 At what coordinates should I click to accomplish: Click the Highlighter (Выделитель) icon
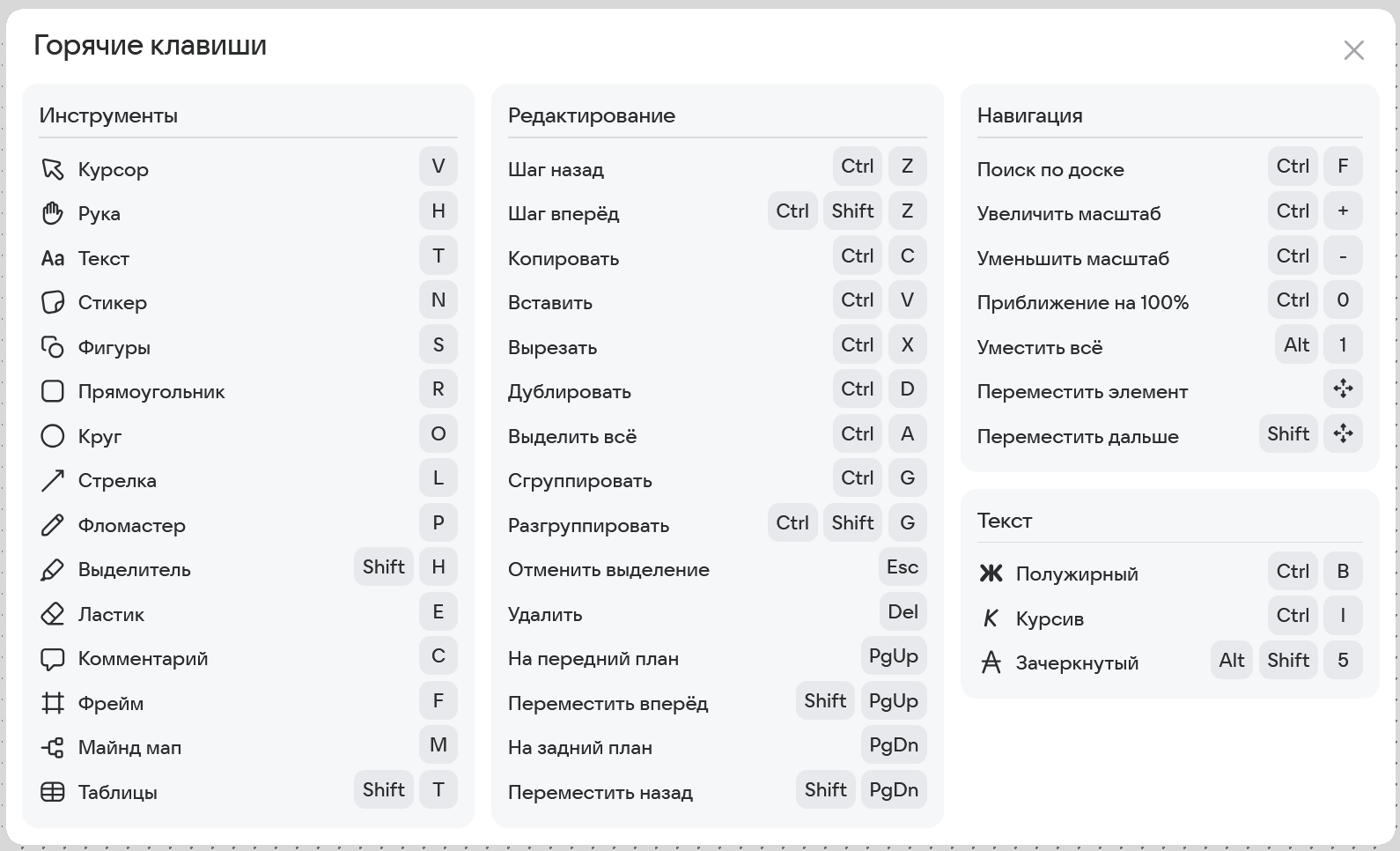click(x=53, y=570)
